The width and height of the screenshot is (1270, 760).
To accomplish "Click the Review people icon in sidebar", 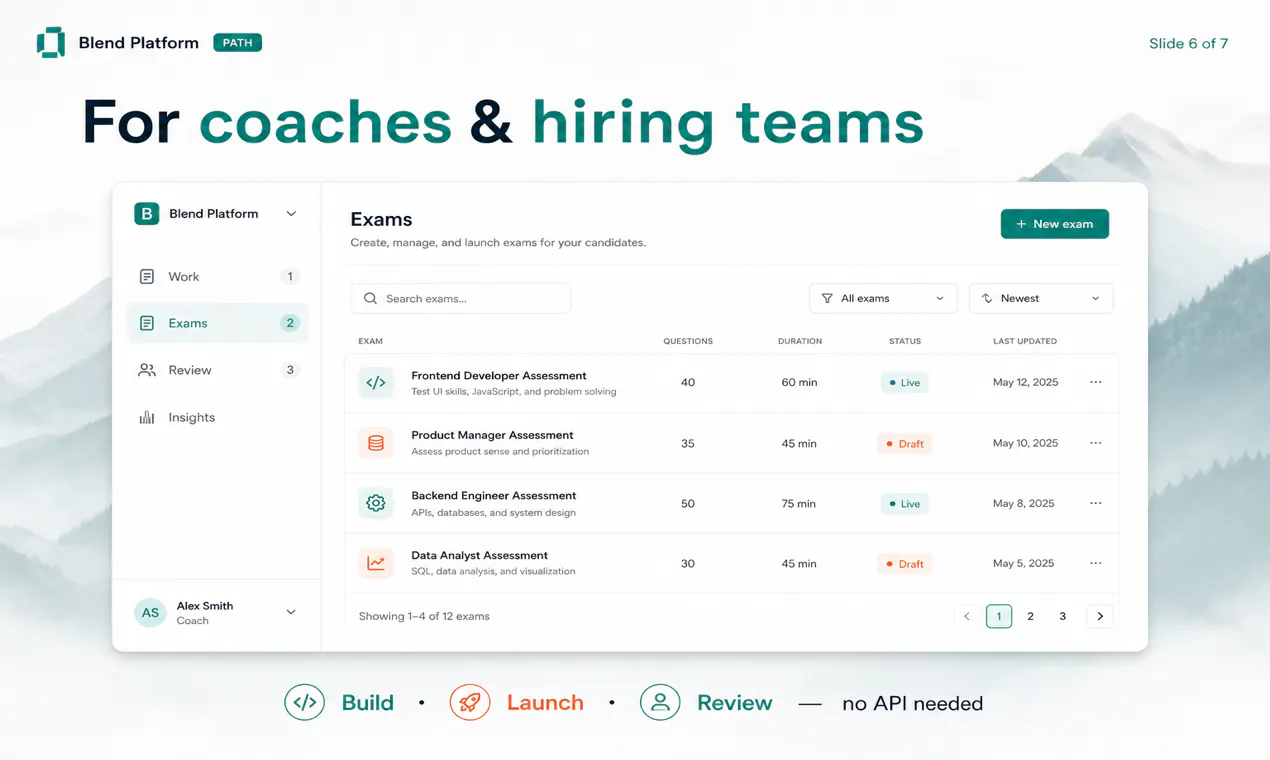I will (x=147, y=370).
